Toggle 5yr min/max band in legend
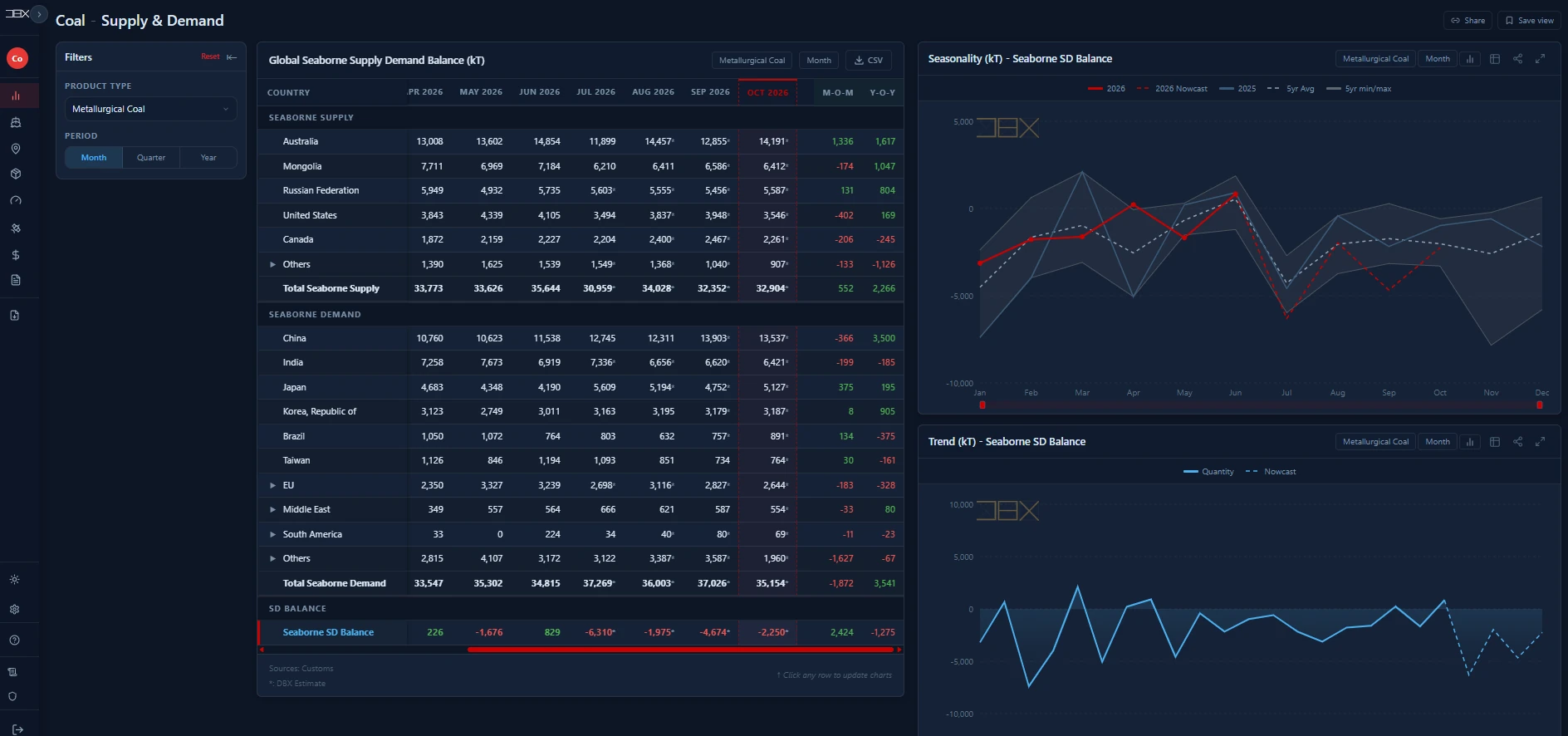The height and width of the screenshot is (736, 1568). pos(1359,89)
